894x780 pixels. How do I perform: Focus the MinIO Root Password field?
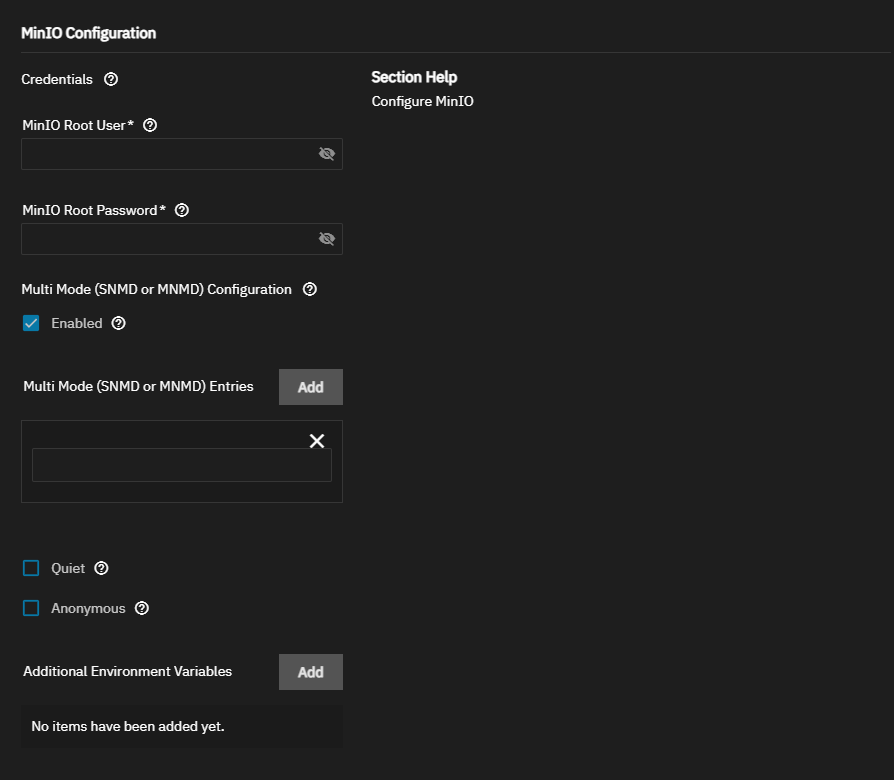tap(182, 239)
